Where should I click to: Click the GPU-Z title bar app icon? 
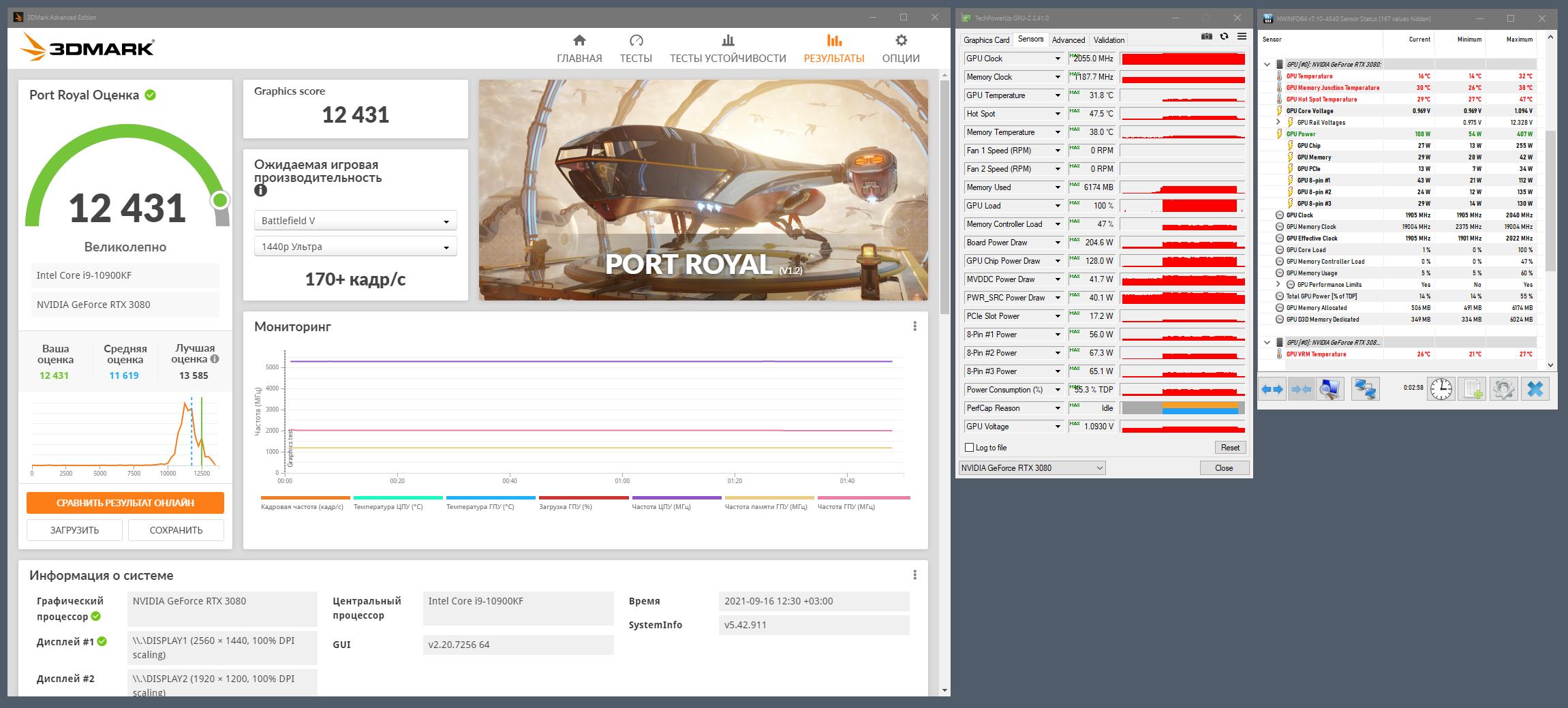point(966,18)
